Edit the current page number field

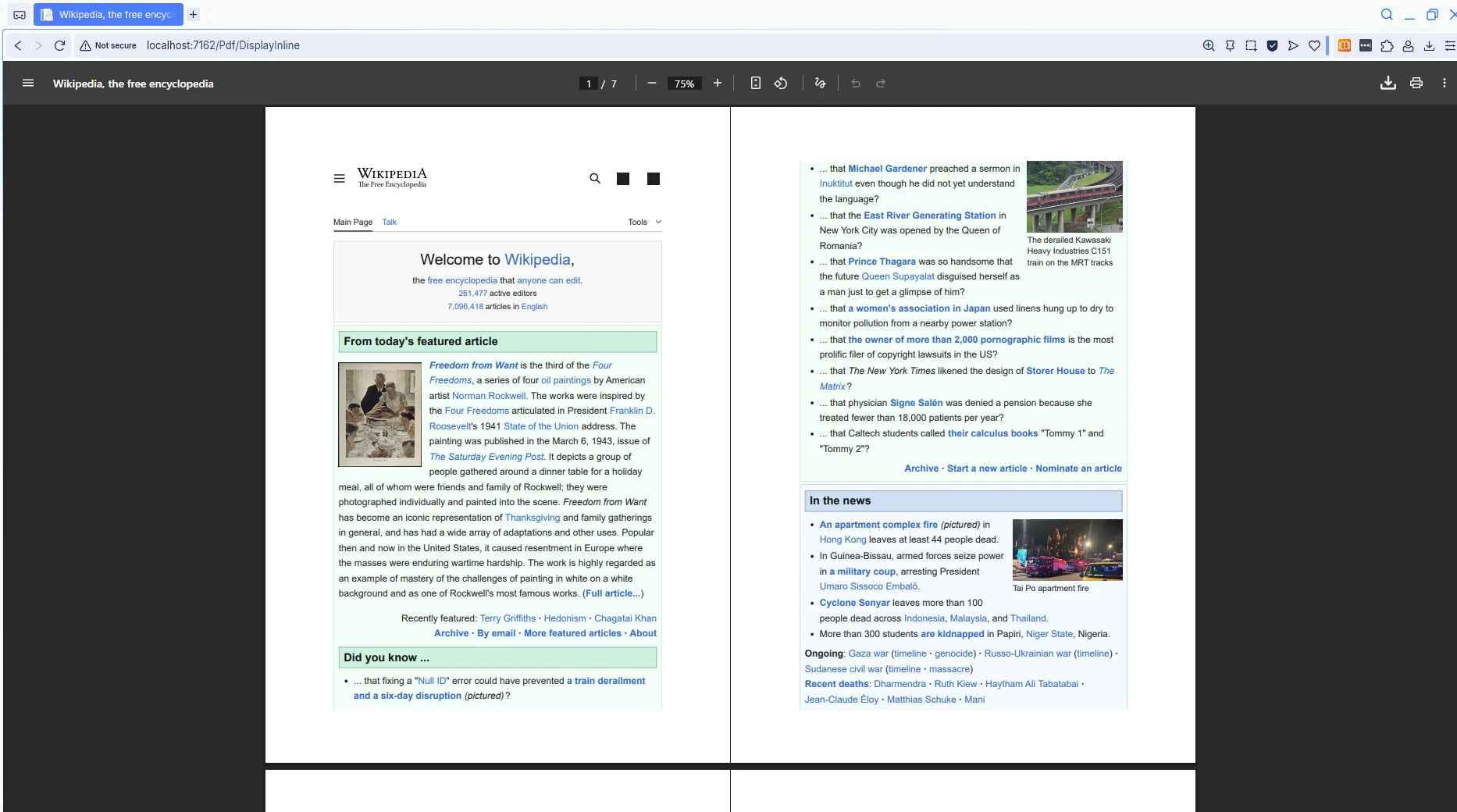pyautogui.click(x=588, y=84)
